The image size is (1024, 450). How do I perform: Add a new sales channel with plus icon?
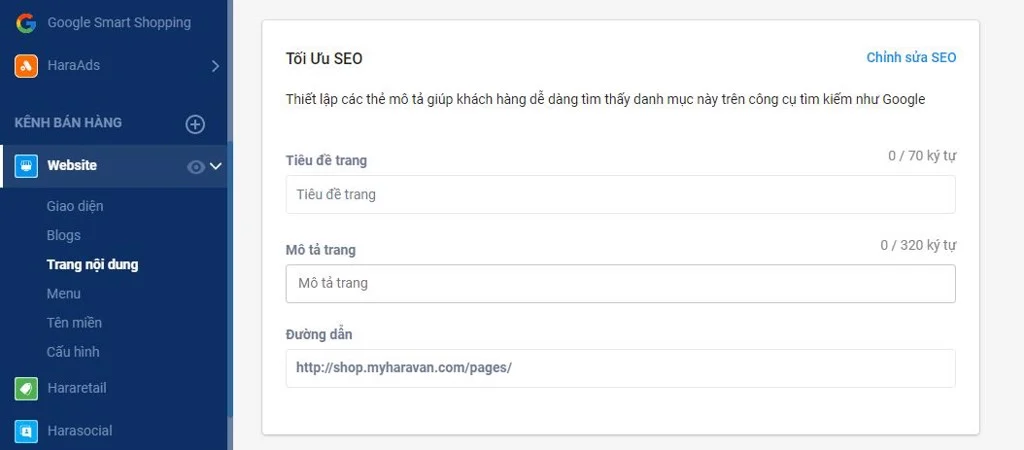coord(195,124)
